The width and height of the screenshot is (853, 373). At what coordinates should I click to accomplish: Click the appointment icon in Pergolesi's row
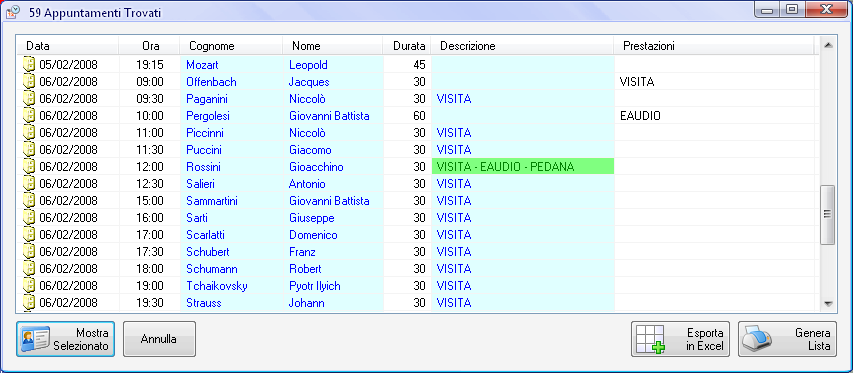pyautogui.click(x=29, y=116)
